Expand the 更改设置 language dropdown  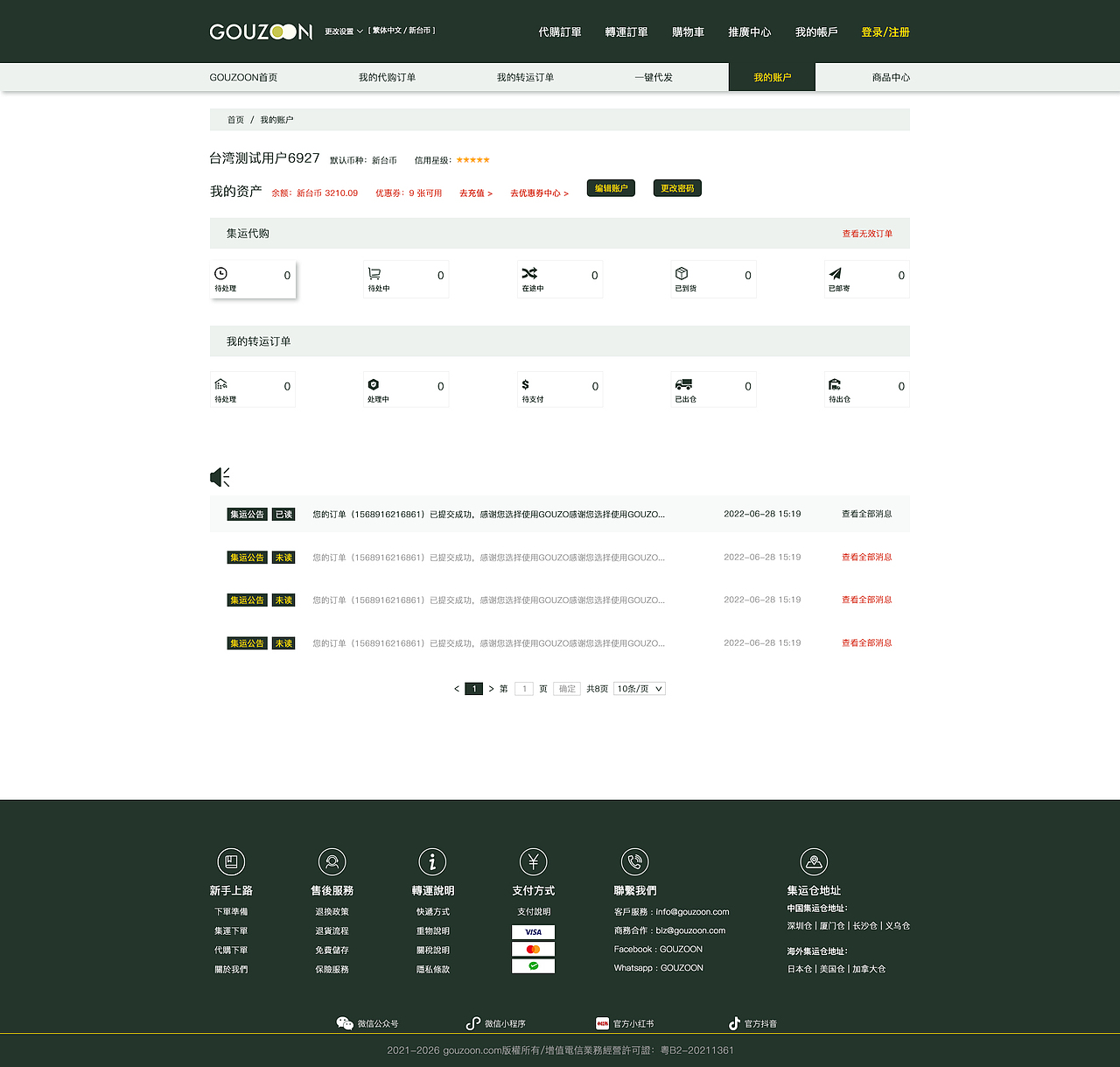point(344,32)
